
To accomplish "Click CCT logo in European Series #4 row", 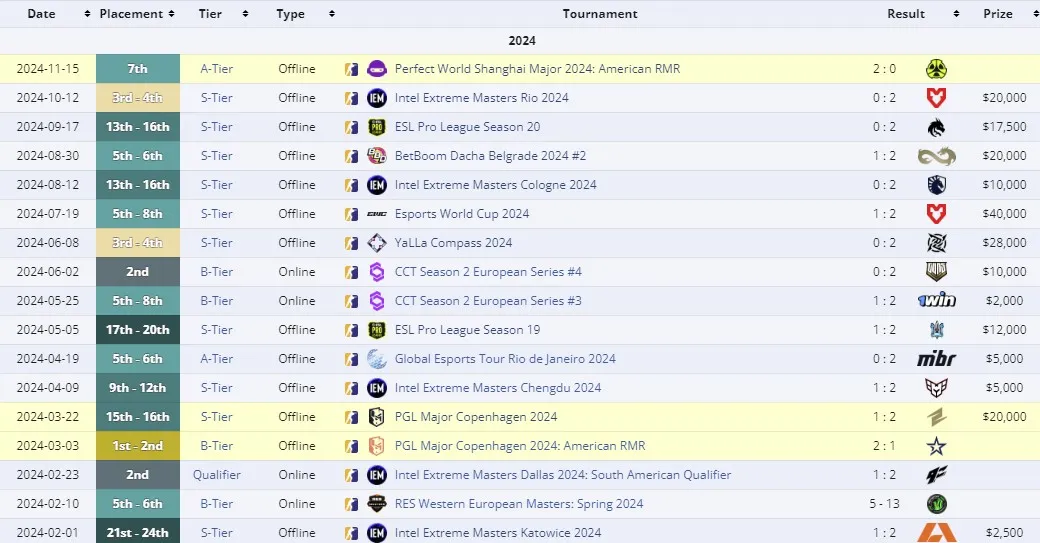I will tap(377, 272).
